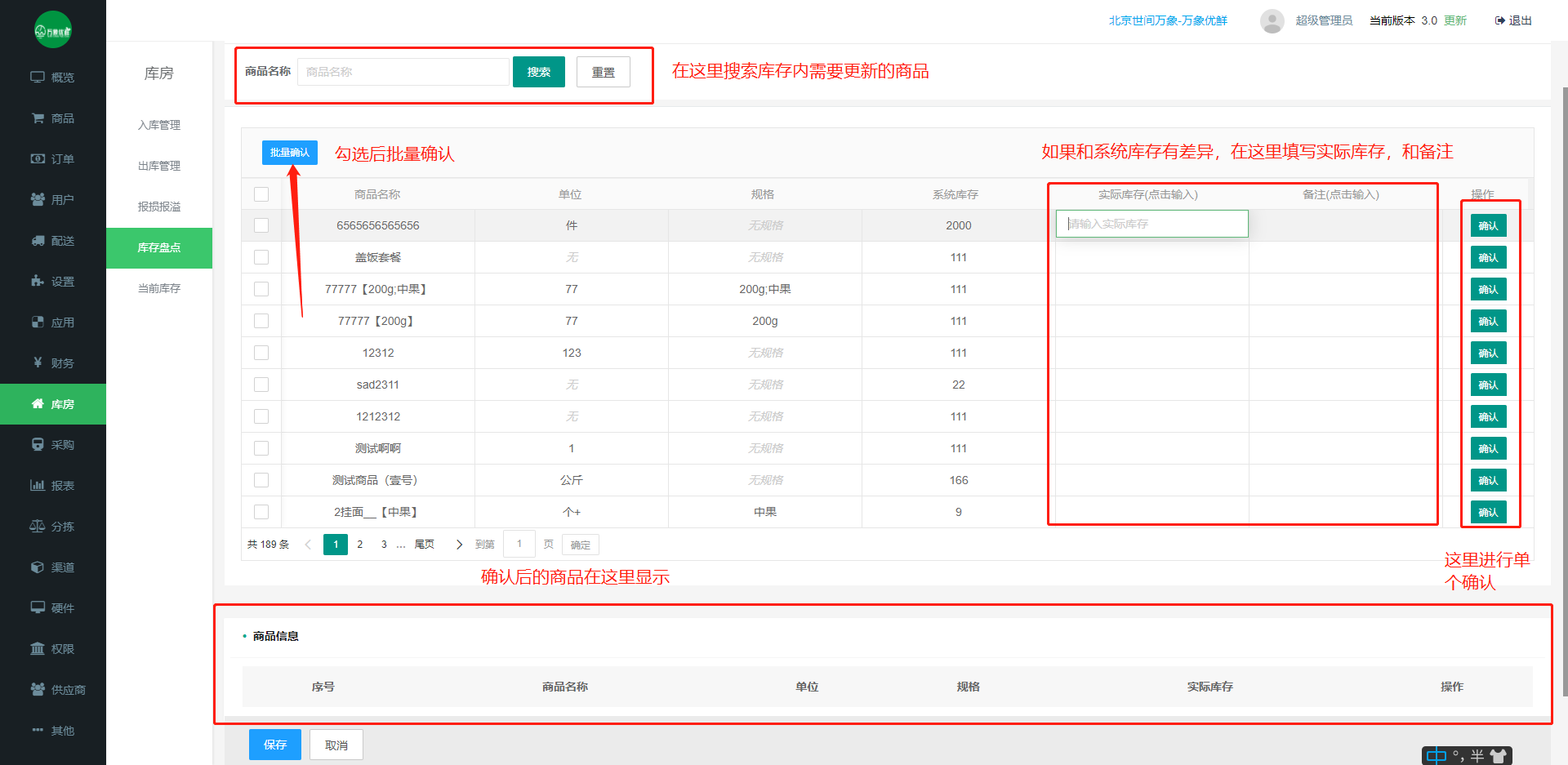Check the row for 77777【200g】
Image resolution: width=1568 pixels, height=765 pixels.
pos(261,321)
